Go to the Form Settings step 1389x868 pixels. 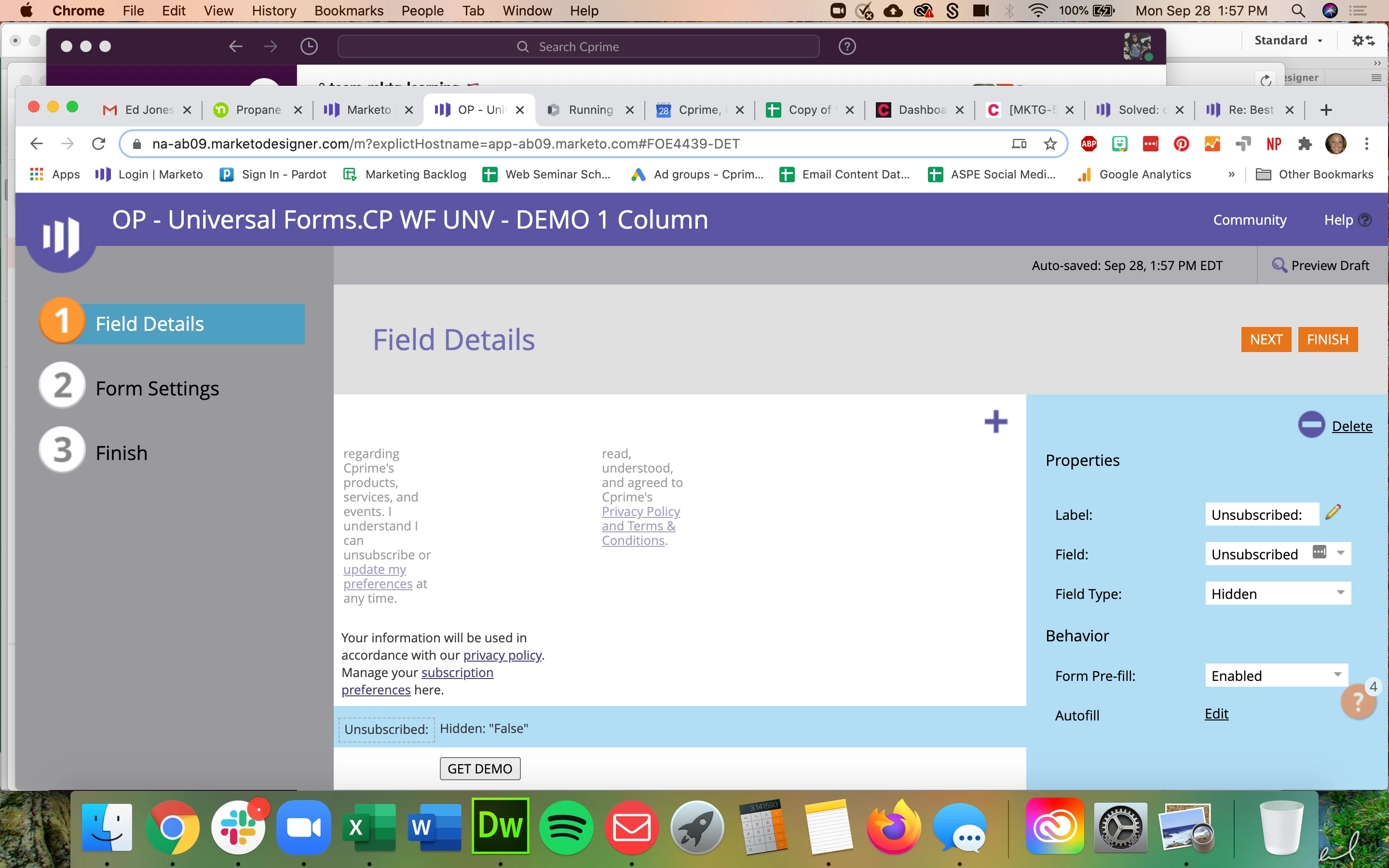[x=157, y=389]
